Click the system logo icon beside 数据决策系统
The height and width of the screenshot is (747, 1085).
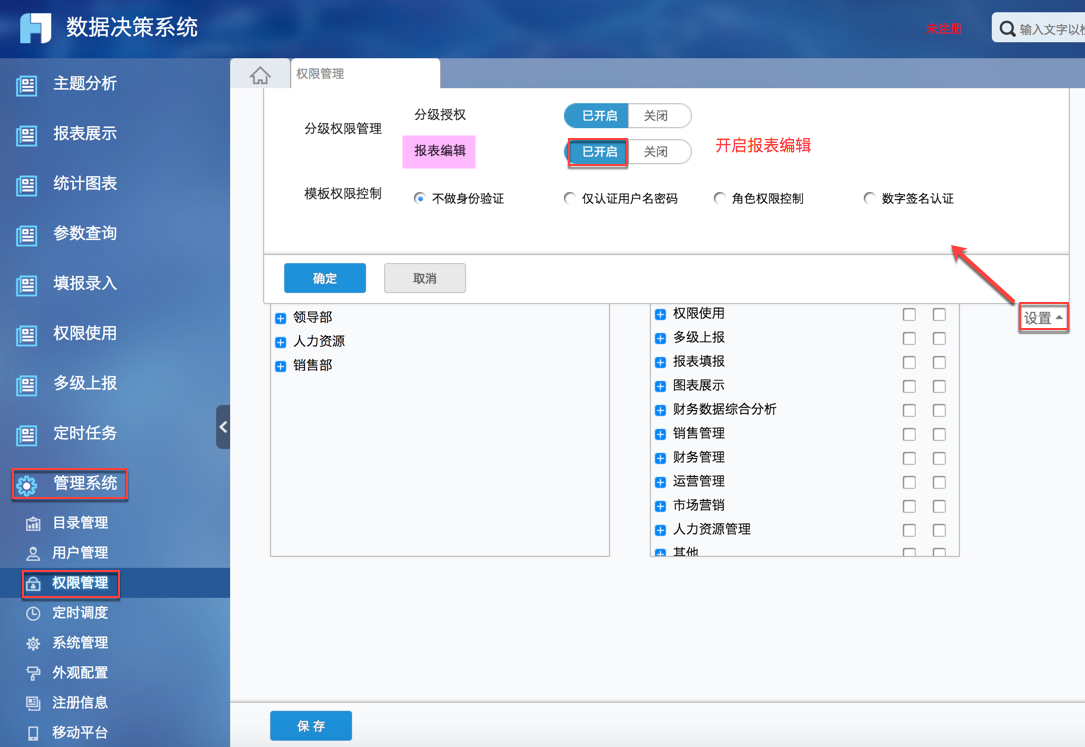(35, 28)
